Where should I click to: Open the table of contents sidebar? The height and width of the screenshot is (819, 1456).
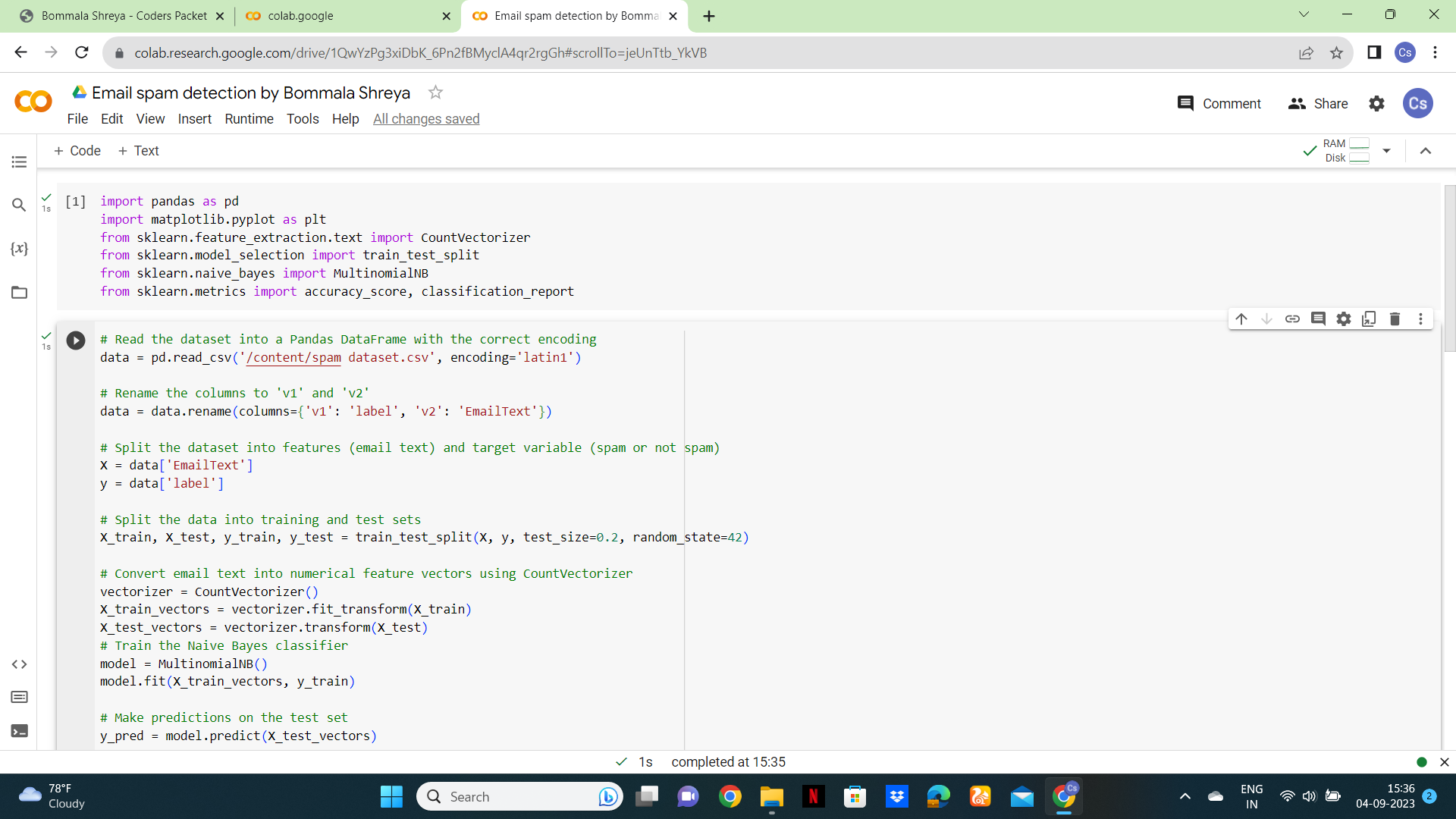click(19, 162)
